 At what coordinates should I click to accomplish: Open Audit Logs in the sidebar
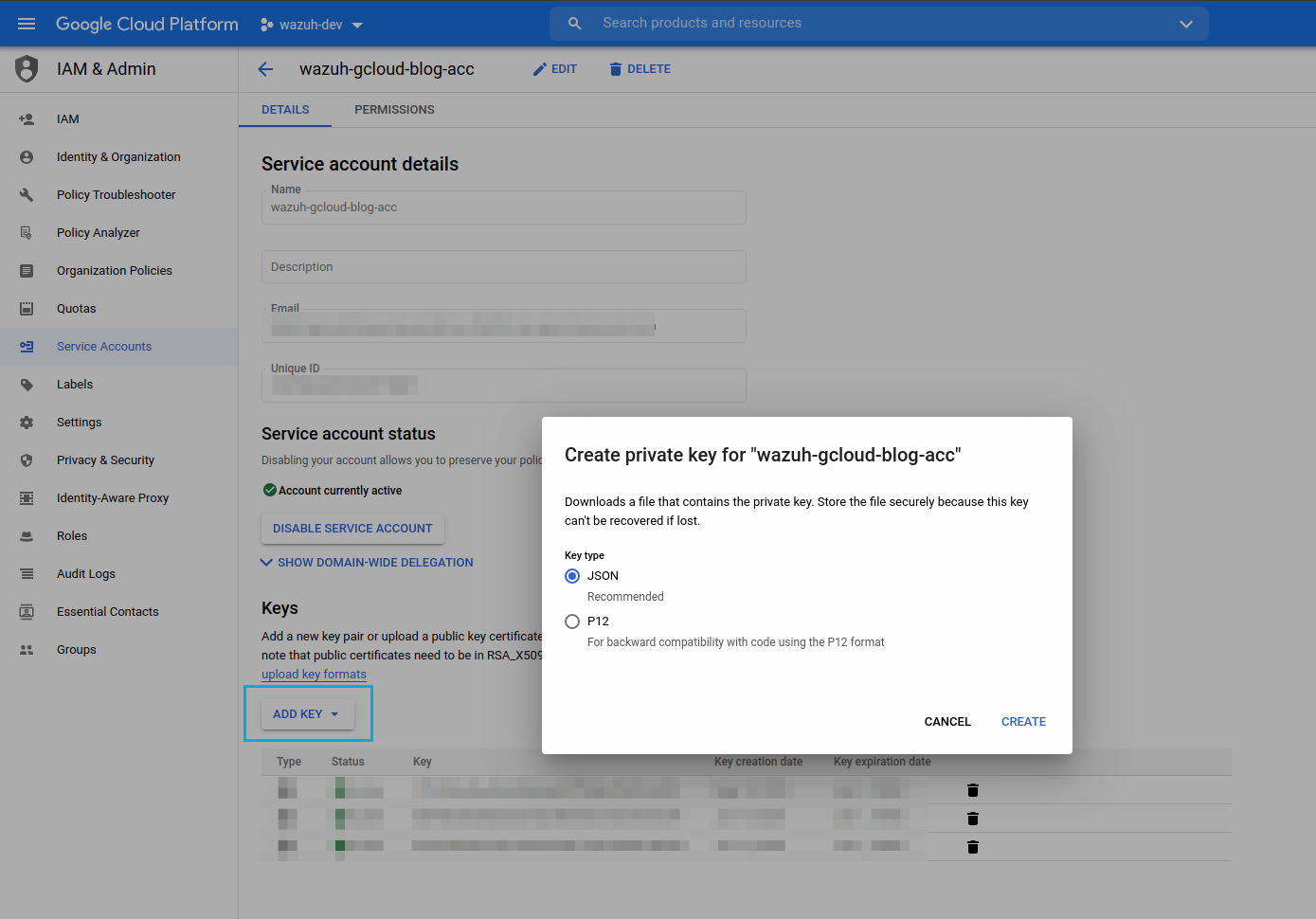coord(86,574)
